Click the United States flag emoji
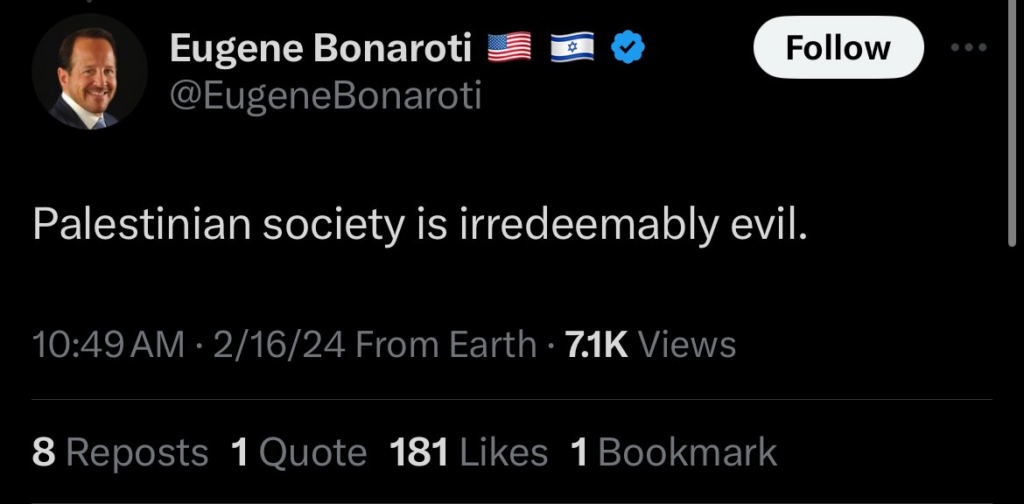 point(509,47)
